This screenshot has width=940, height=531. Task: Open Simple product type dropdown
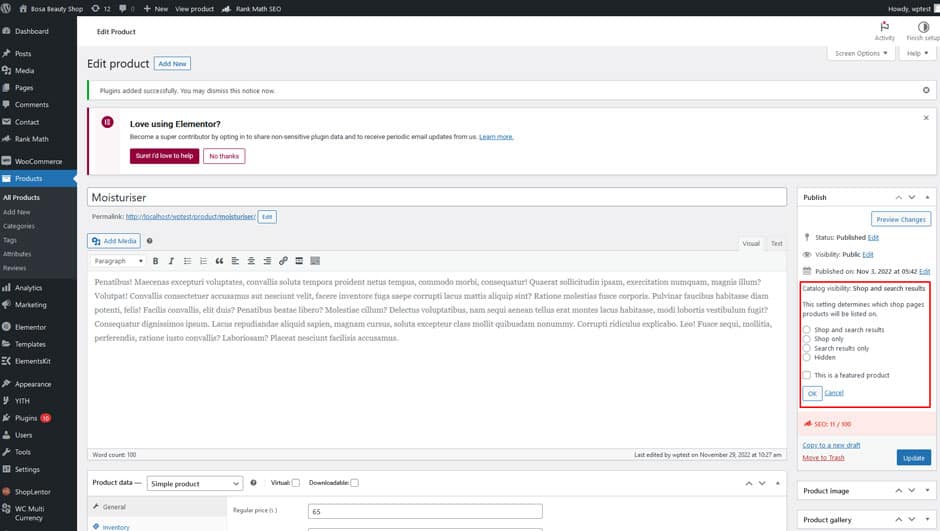(x=194, y=484)
